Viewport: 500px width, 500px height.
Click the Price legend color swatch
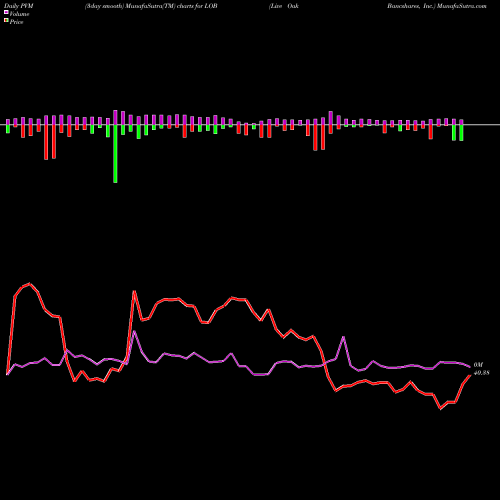pyautogui.click(x=6, y=21)
